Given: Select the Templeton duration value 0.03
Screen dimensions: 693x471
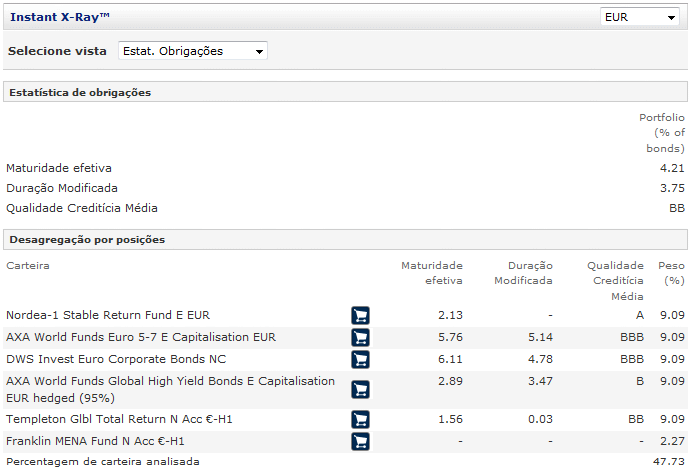Looking at the screenshot, I should (540, 419).
